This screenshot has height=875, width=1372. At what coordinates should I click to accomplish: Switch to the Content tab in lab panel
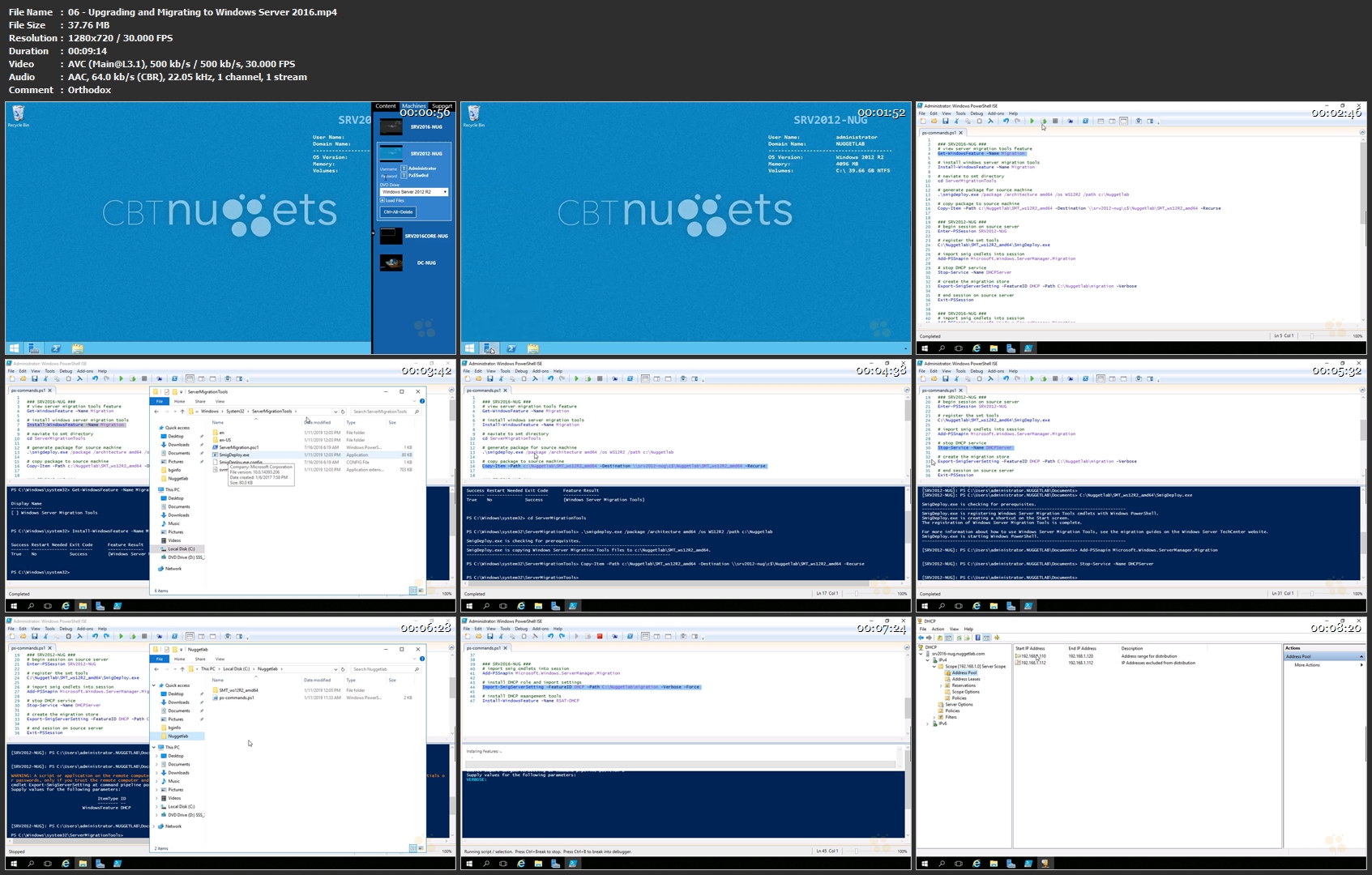click(386, 106)
